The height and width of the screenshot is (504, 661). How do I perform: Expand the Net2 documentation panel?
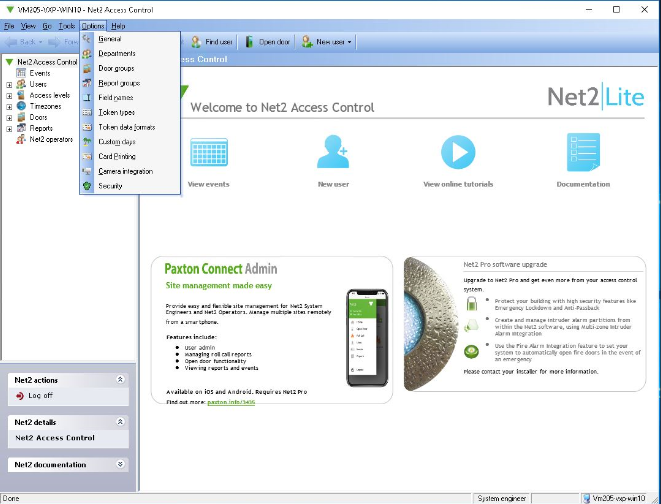coord(120,464)
